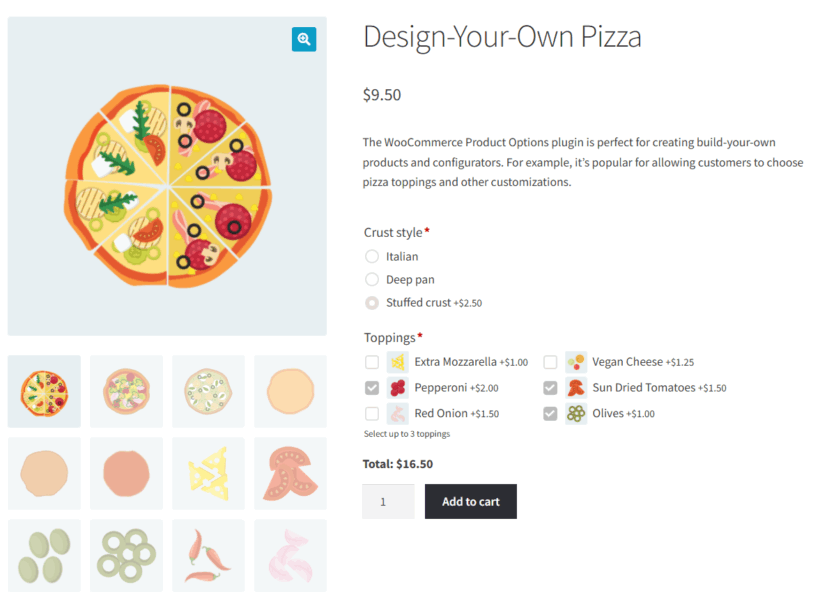Disable the Olives topping
This screenshot has height=599, width=820.
click(549, 413)
